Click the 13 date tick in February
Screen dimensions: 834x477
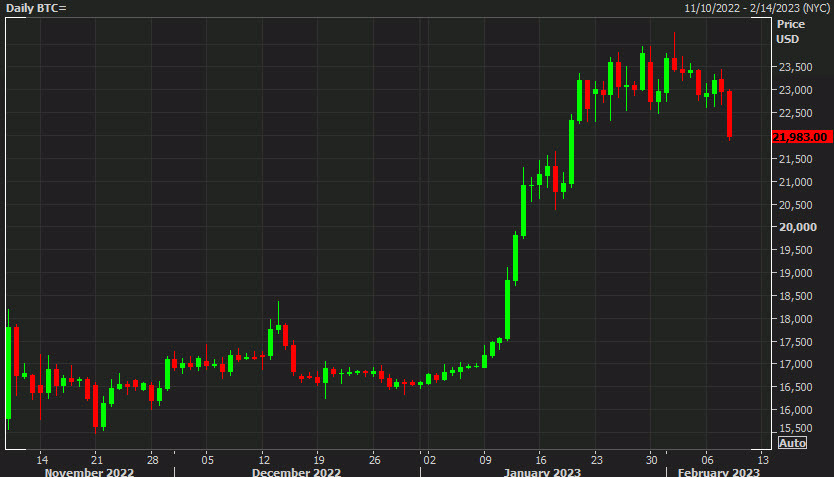pos(763,460)
